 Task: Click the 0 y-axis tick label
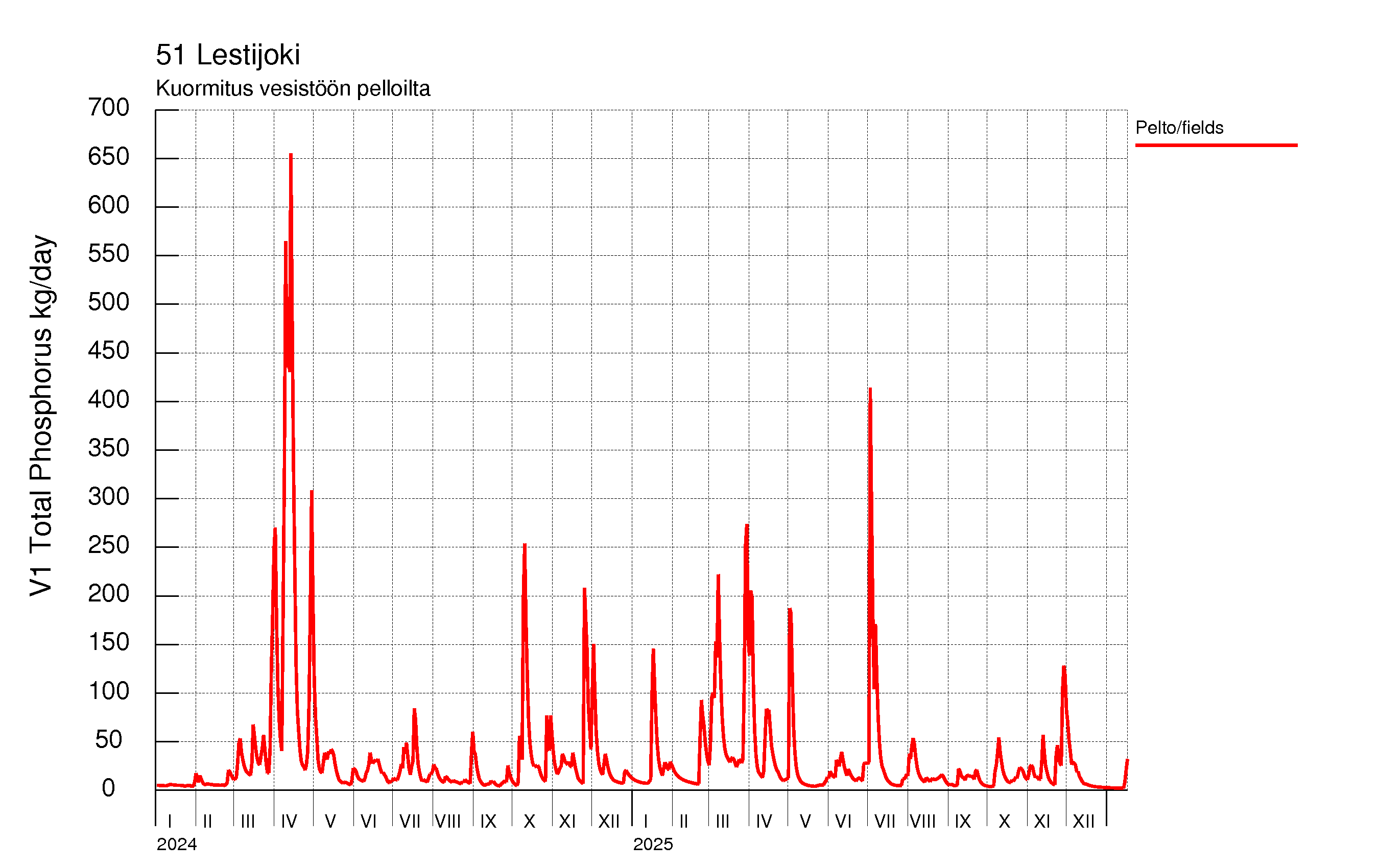click(108, 788)
